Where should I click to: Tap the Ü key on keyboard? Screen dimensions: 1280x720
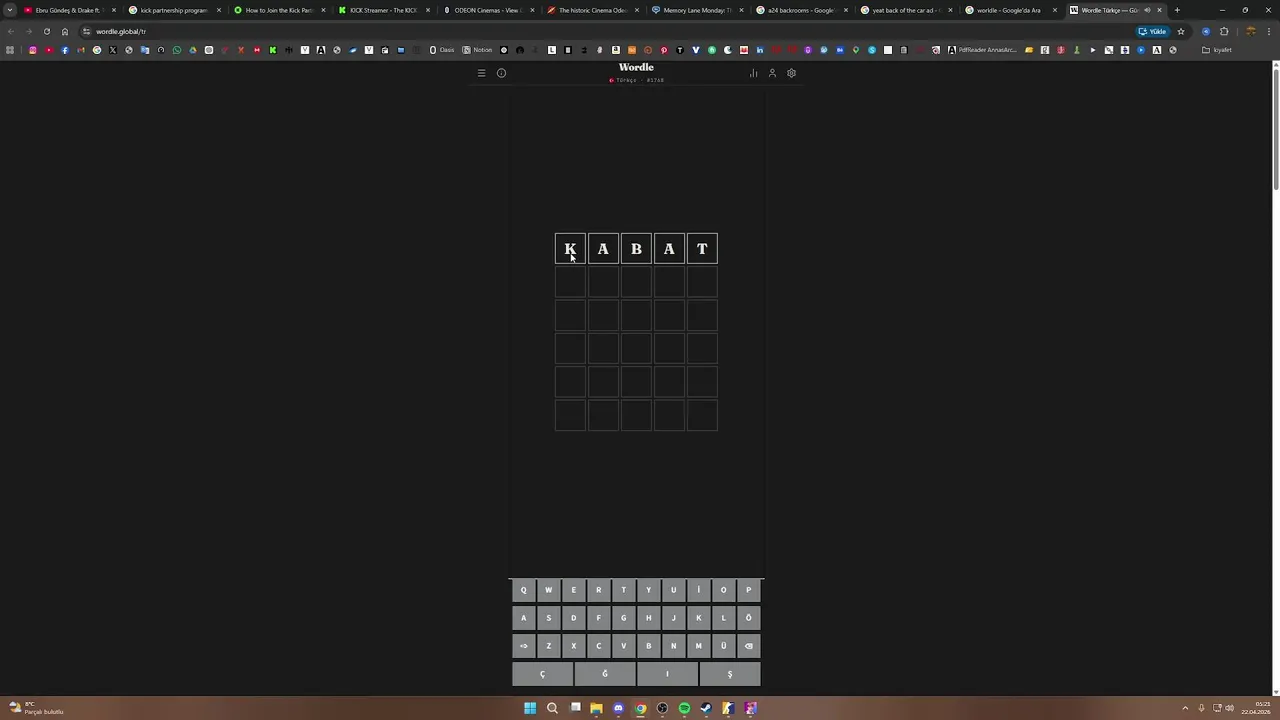723,646
